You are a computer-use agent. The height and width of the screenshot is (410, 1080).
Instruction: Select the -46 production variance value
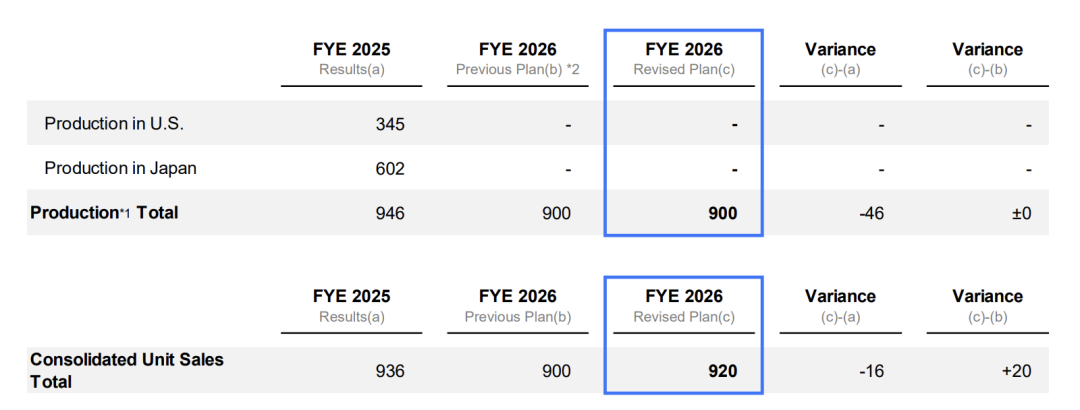click(870, 213)
